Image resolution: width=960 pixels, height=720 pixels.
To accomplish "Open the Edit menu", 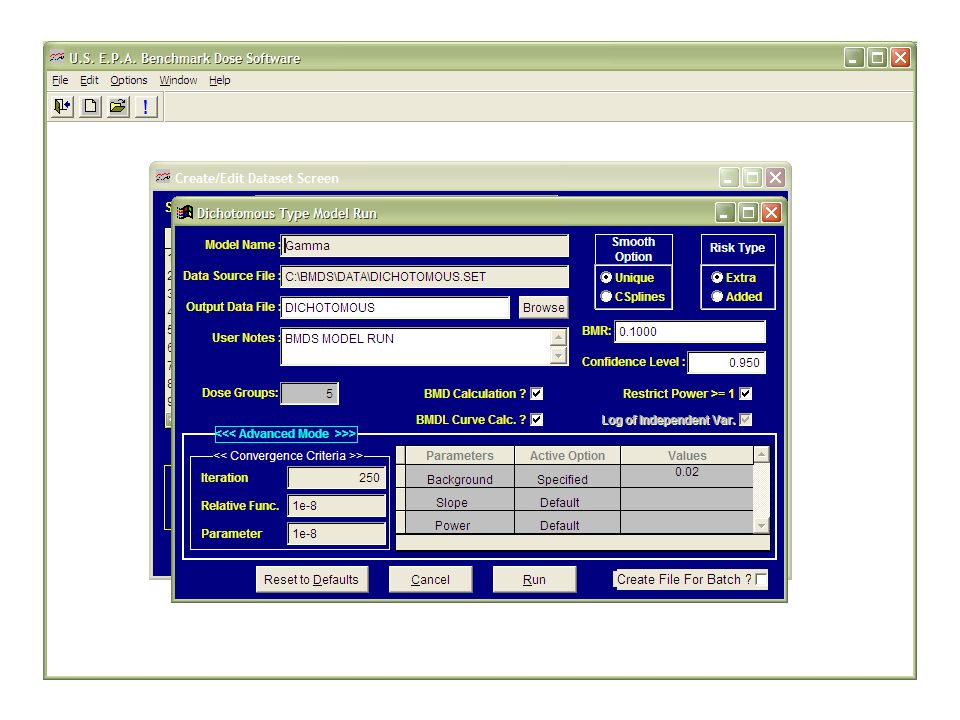I will pos(89,80).
